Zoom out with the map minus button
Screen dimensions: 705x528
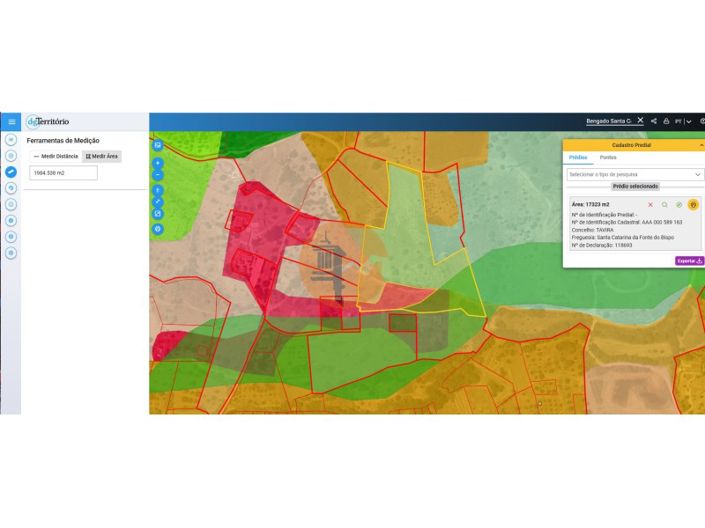157,174
